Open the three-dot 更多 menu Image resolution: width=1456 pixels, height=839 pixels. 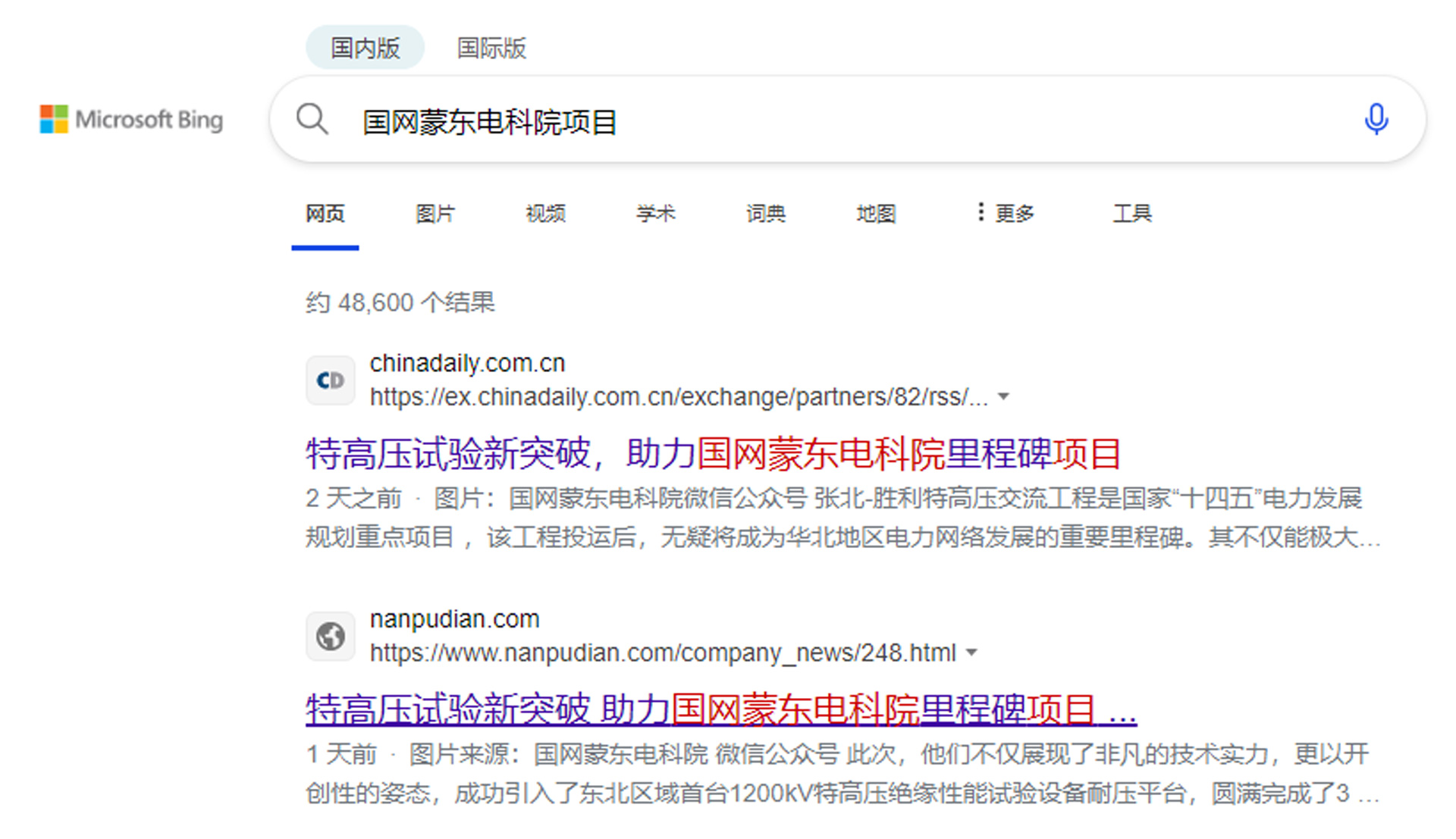[1005, 214]
